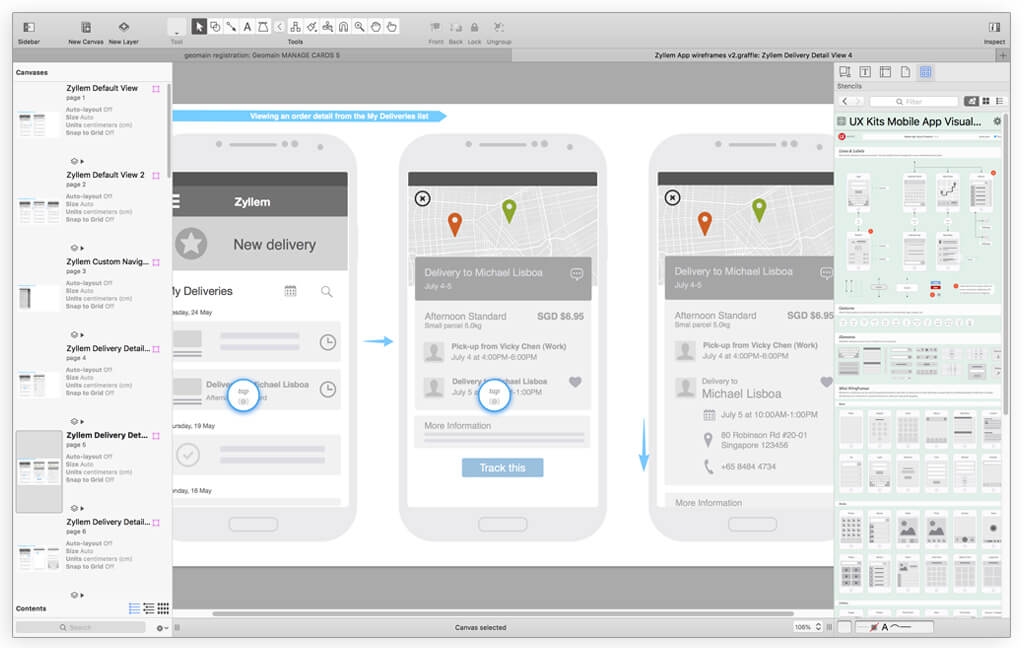Select the Hand tool
The image size is (1024, 648).
point(376,27)
